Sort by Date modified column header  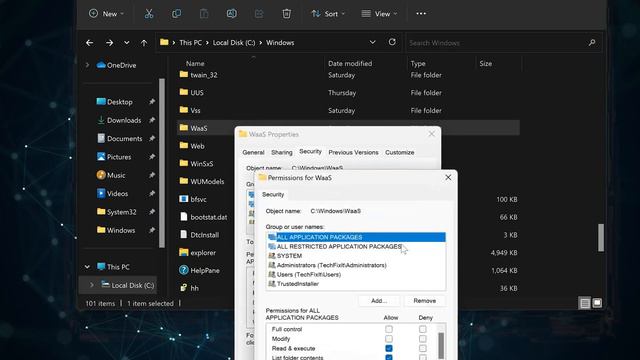350,63
